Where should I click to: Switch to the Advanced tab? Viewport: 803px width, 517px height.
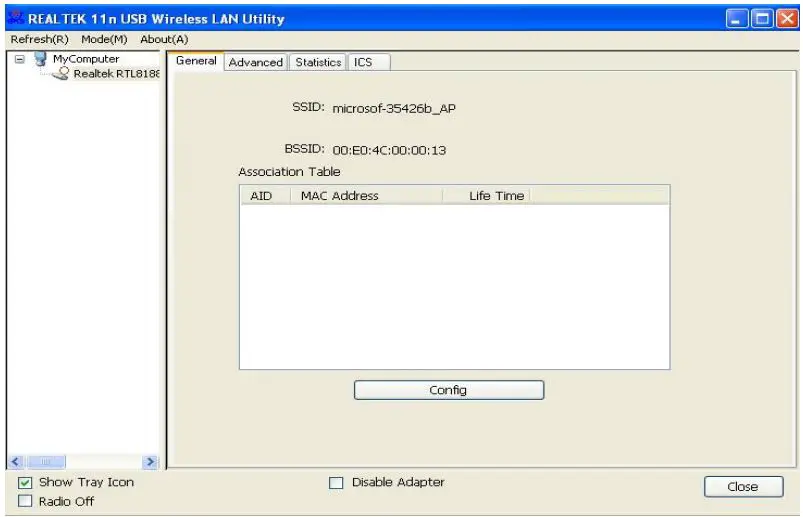256,62
